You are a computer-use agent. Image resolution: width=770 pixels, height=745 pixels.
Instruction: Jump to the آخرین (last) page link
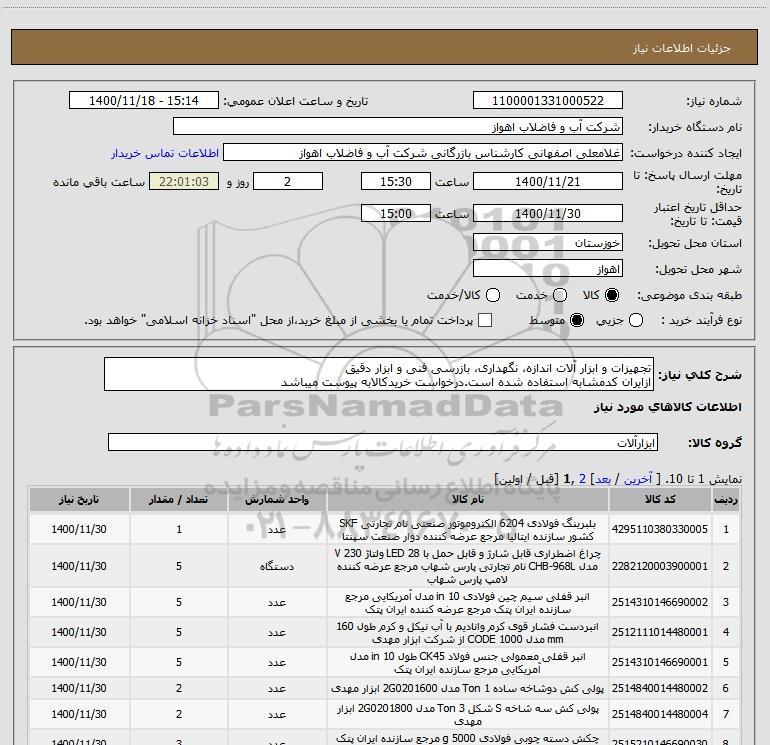coord(637,479)
